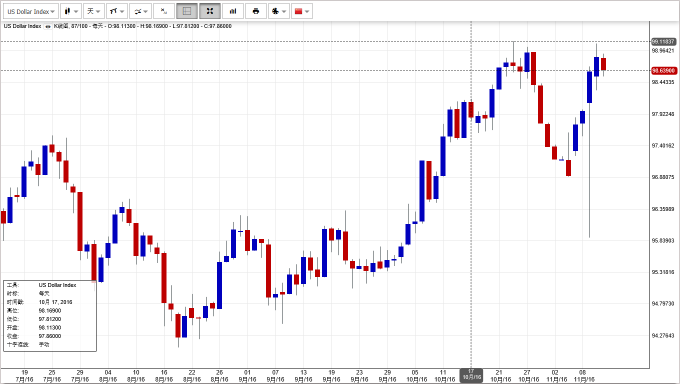The width and height of the screenshot is (680, 384).
Task: Click the red 98.63900 current price tag
Action: tap(664, 70)
